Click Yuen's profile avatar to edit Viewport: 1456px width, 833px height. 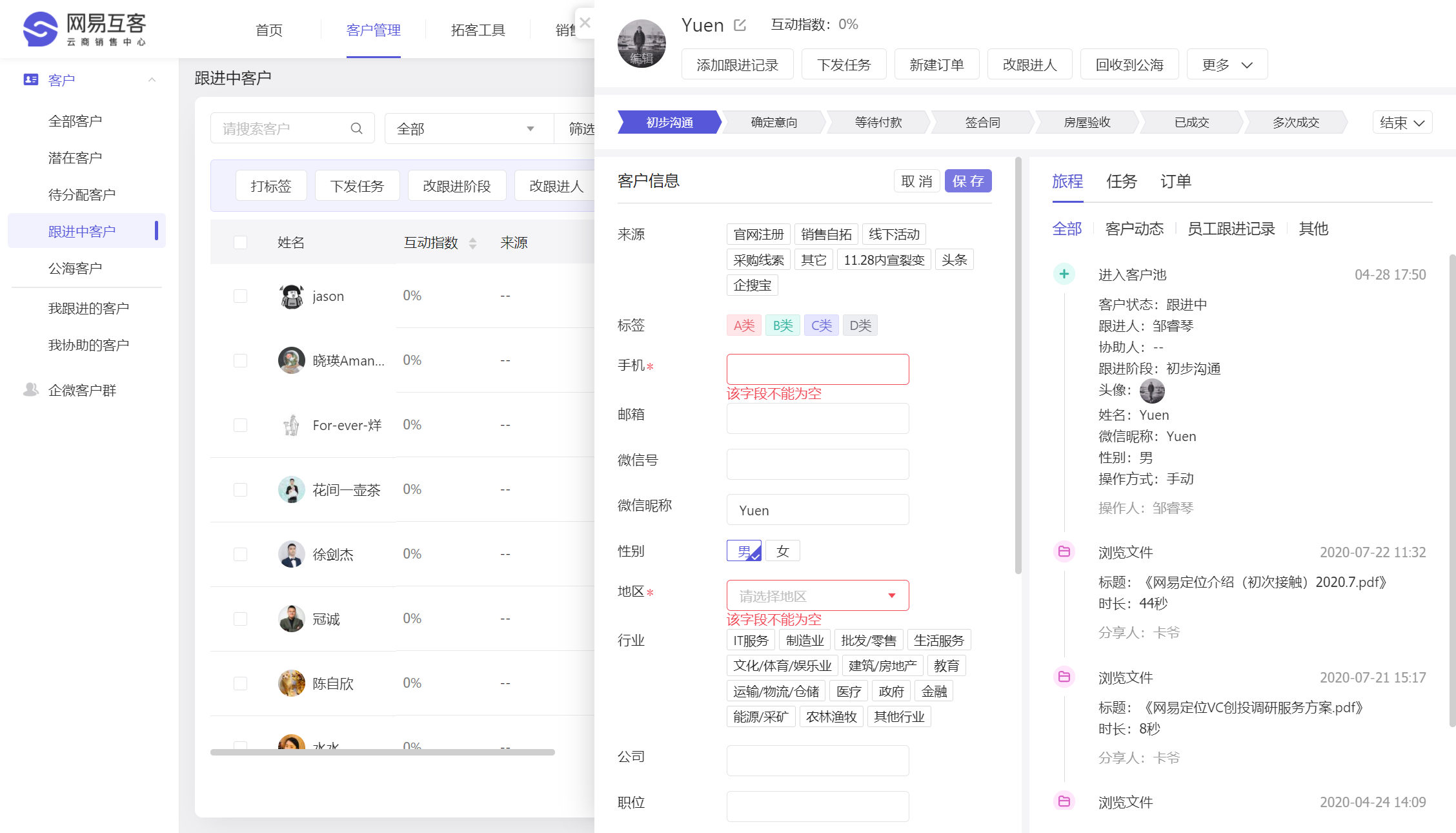(x=642, y=44)
